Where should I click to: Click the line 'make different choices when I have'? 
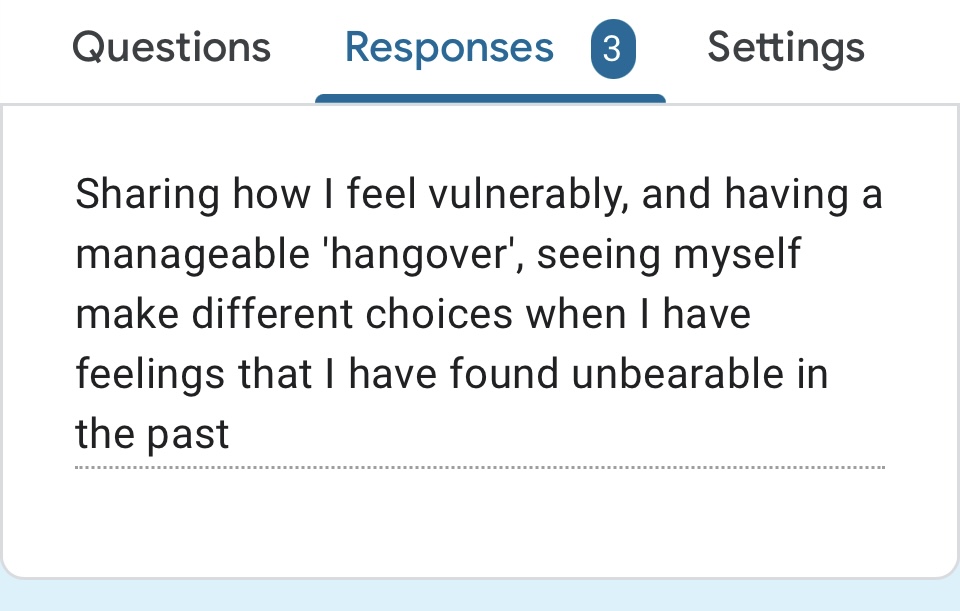pyautogui.click(x=412, y=314)
